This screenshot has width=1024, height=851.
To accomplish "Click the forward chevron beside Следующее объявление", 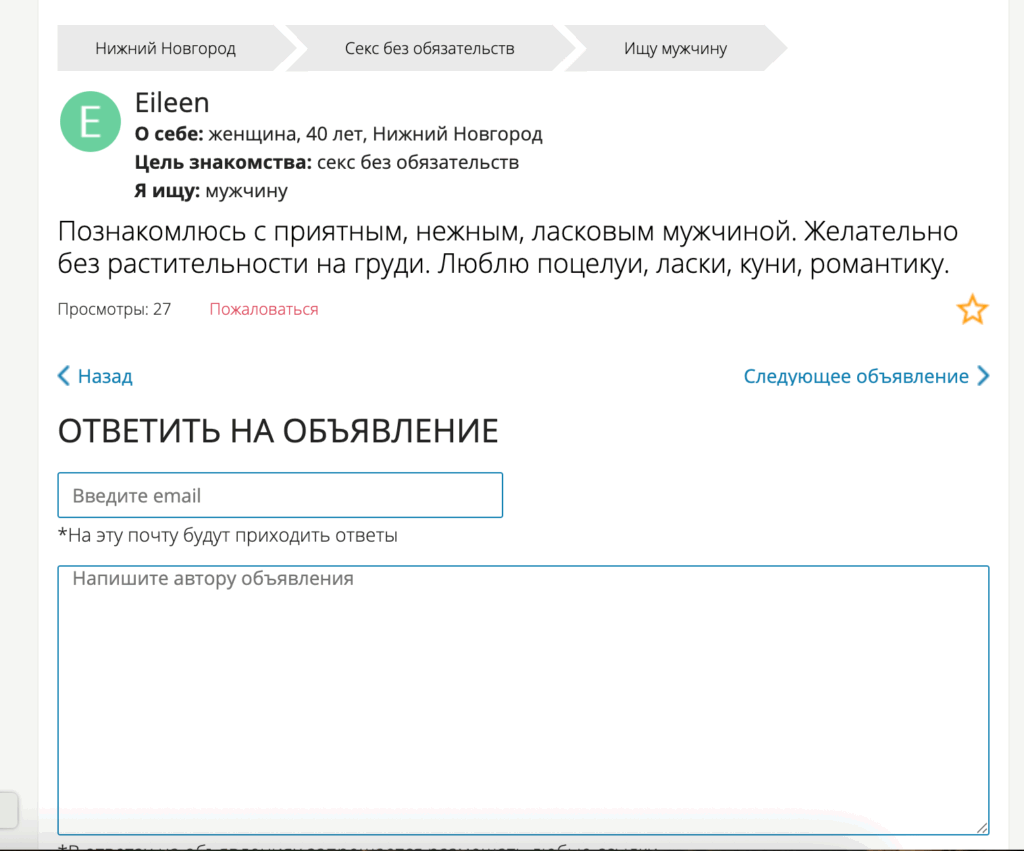I will pyautogui.click(x=983, y=377).
